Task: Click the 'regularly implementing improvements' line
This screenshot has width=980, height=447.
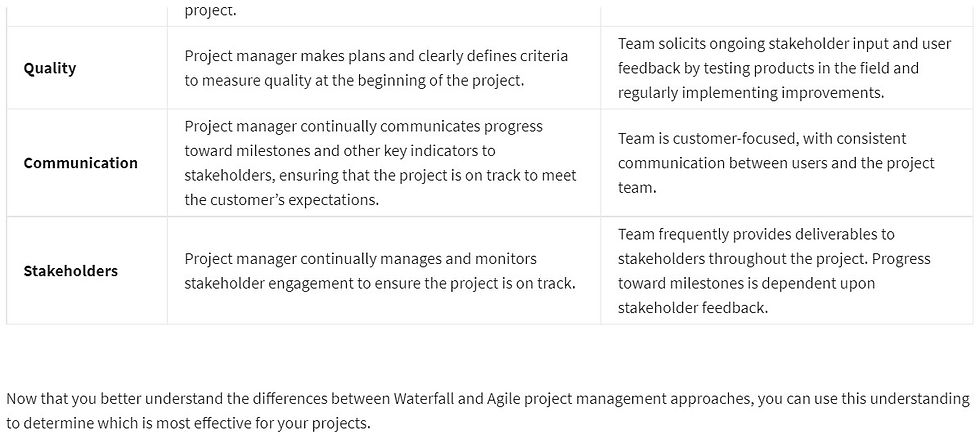Action: [x=751, y=93]
